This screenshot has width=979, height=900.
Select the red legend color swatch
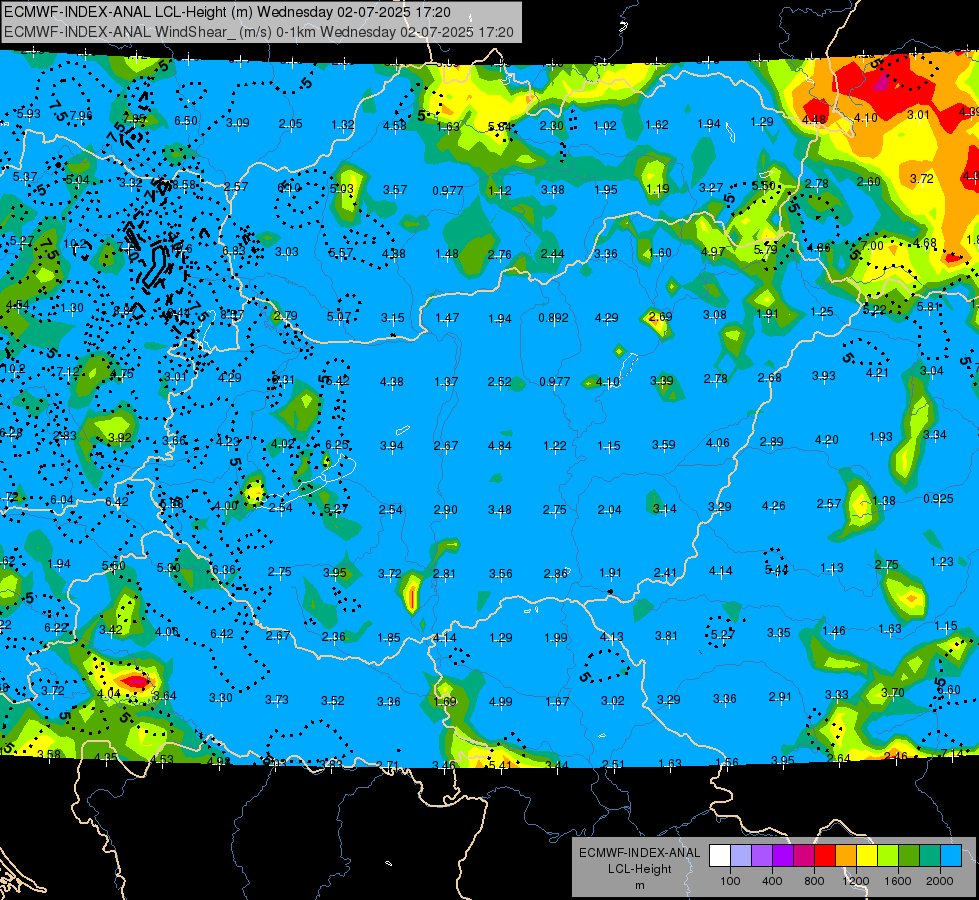[825, 856]
